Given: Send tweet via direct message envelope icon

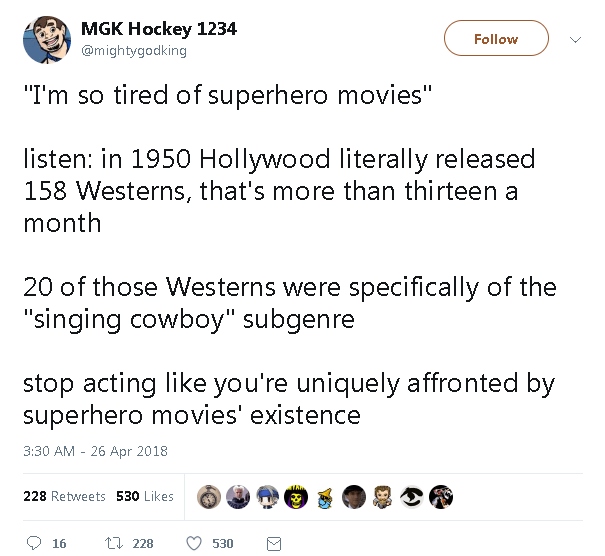Looking at the screenshot, I should [273, 543].
